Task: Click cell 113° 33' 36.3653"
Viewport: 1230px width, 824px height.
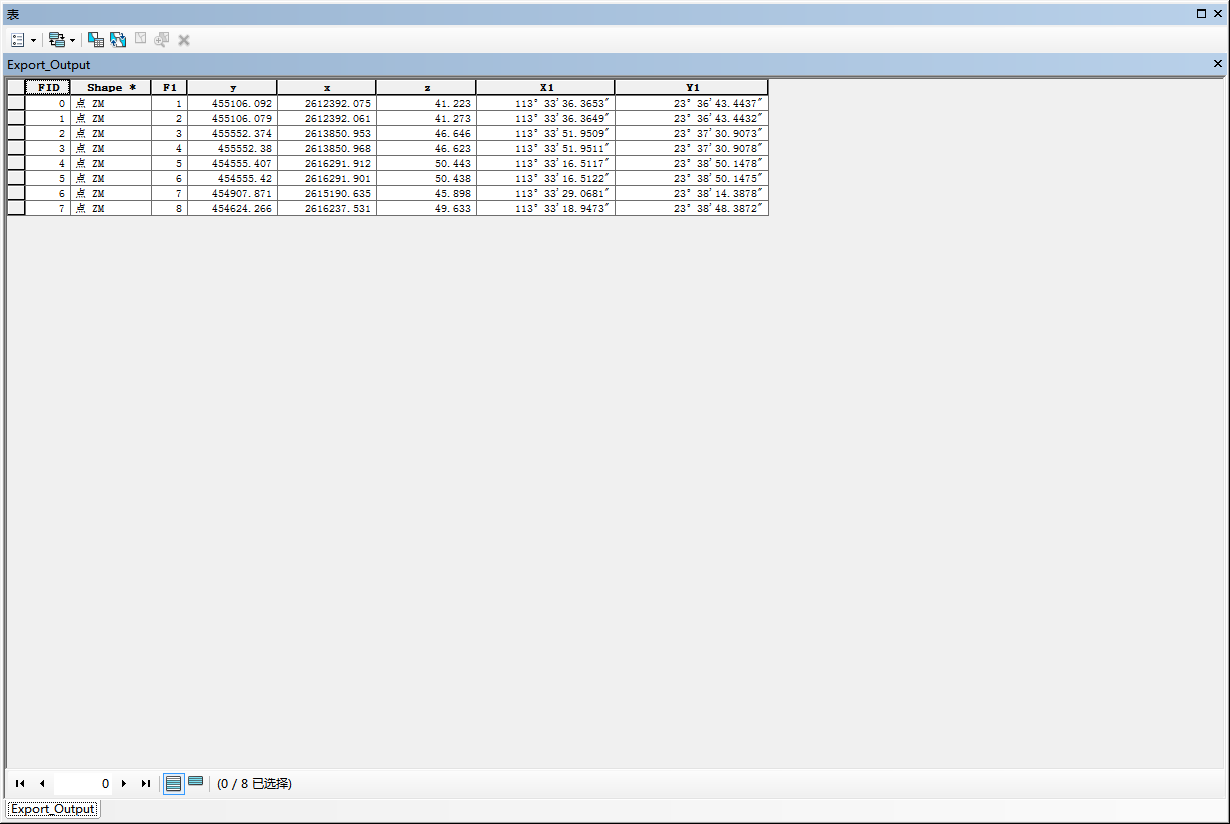Action: (546, 103)
